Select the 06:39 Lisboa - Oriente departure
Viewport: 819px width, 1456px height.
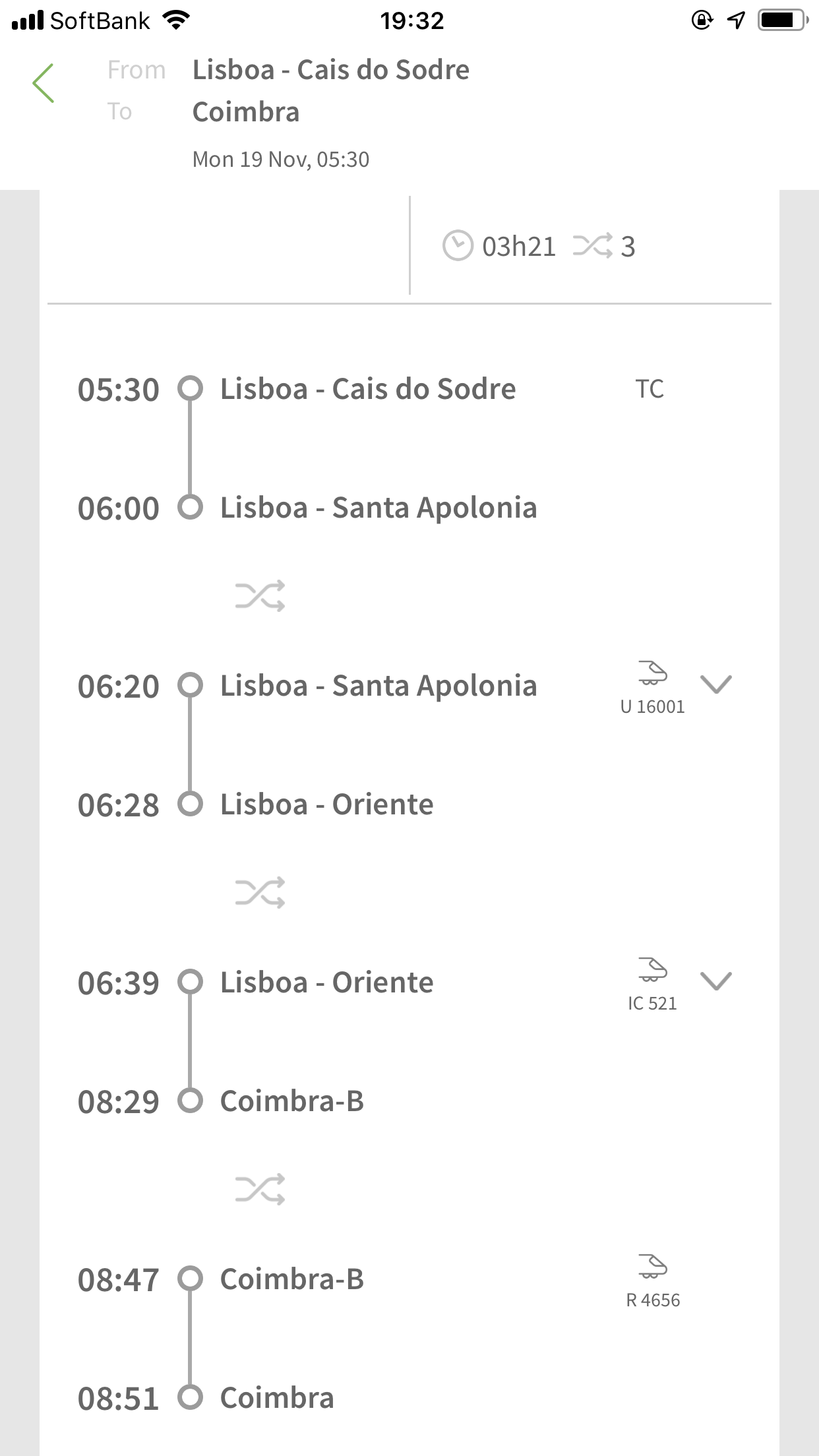click(326, 983)
